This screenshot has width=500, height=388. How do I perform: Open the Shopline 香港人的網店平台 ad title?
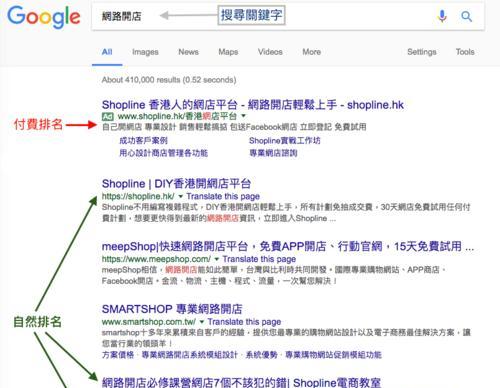coord(253,105)
